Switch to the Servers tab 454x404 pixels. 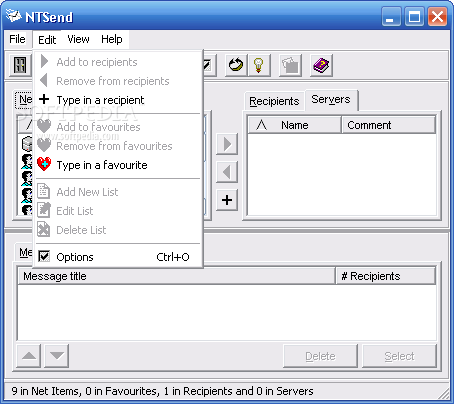coord(331,99)
